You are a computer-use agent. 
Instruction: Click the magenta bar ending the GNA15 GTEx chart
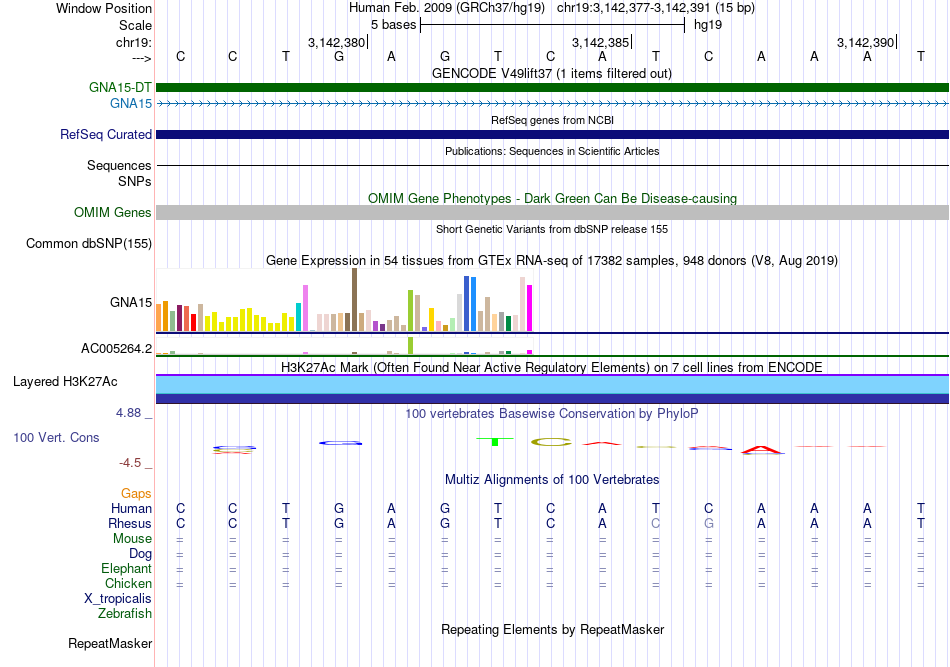coord(530,308)
